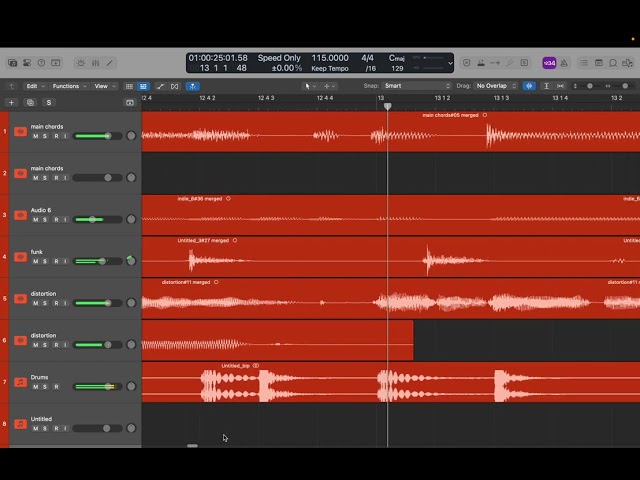The image size is (640, 480).
Task: Click the Editors pencil icon
Action: coord(110,63)
